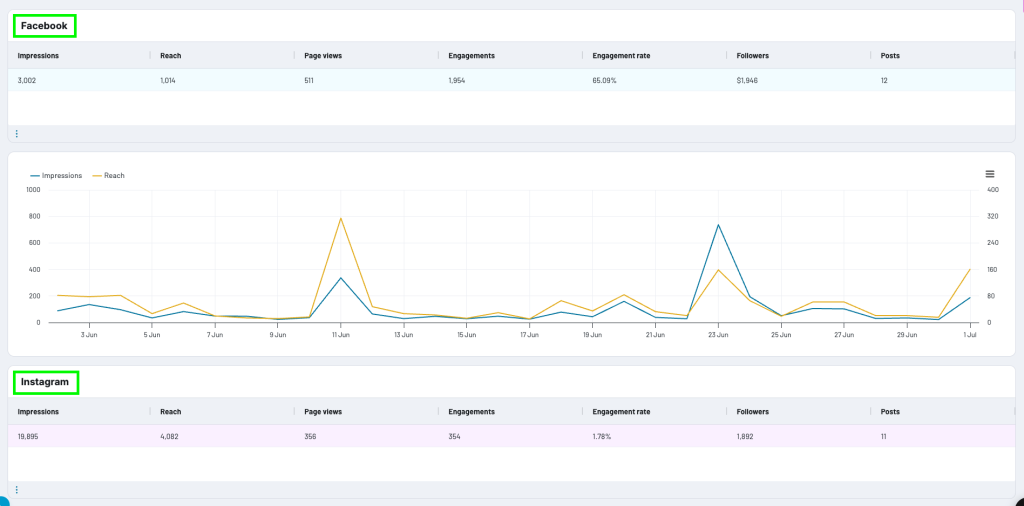Sort Facebook table by Engagement rate column
Image resolution: width=1024 pixels, height=506 pixels.
click(621, 56)
